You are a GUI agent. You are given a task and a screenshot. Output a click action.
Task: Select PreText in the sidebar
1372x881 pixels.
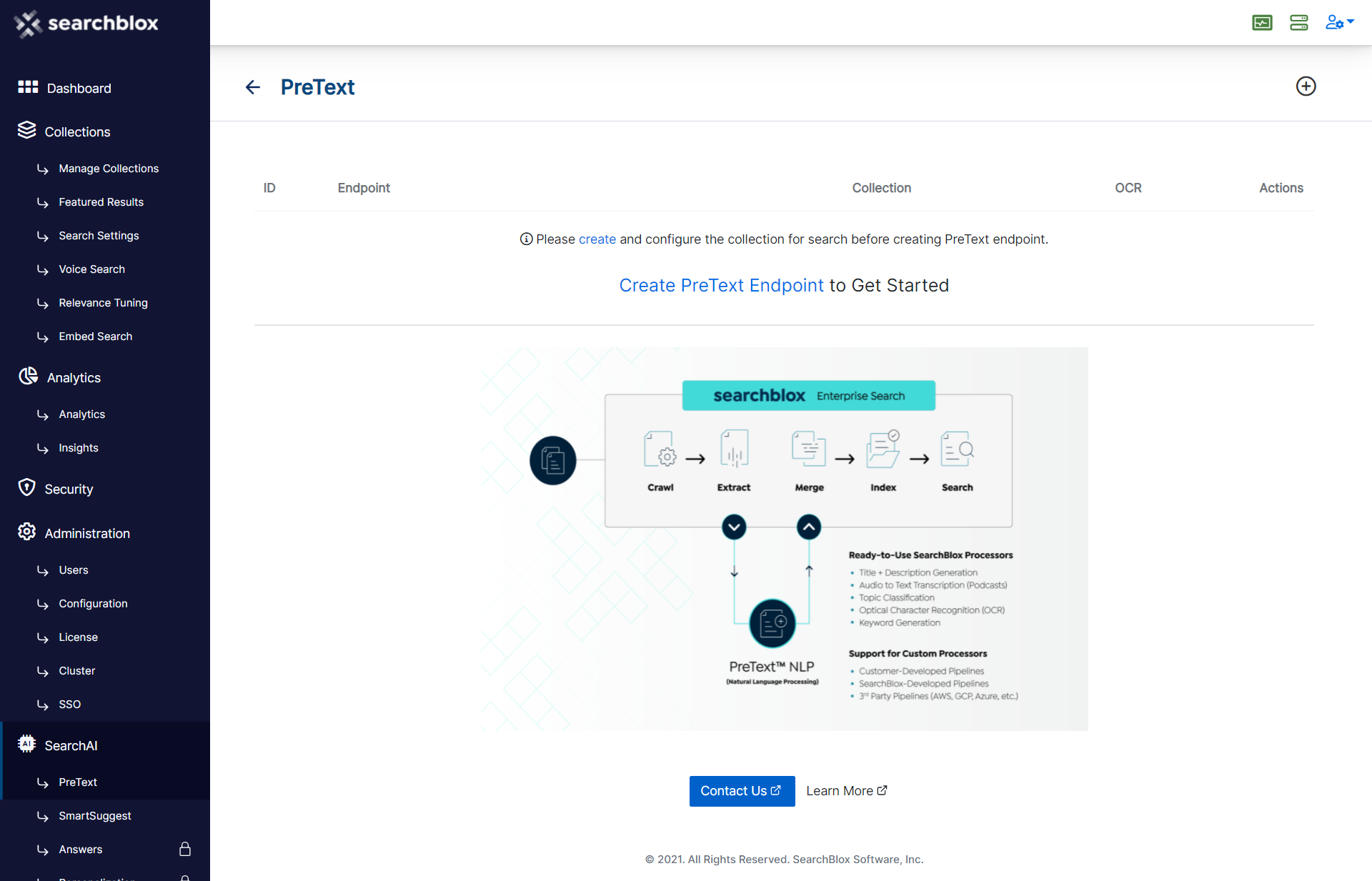pos(78,782)
